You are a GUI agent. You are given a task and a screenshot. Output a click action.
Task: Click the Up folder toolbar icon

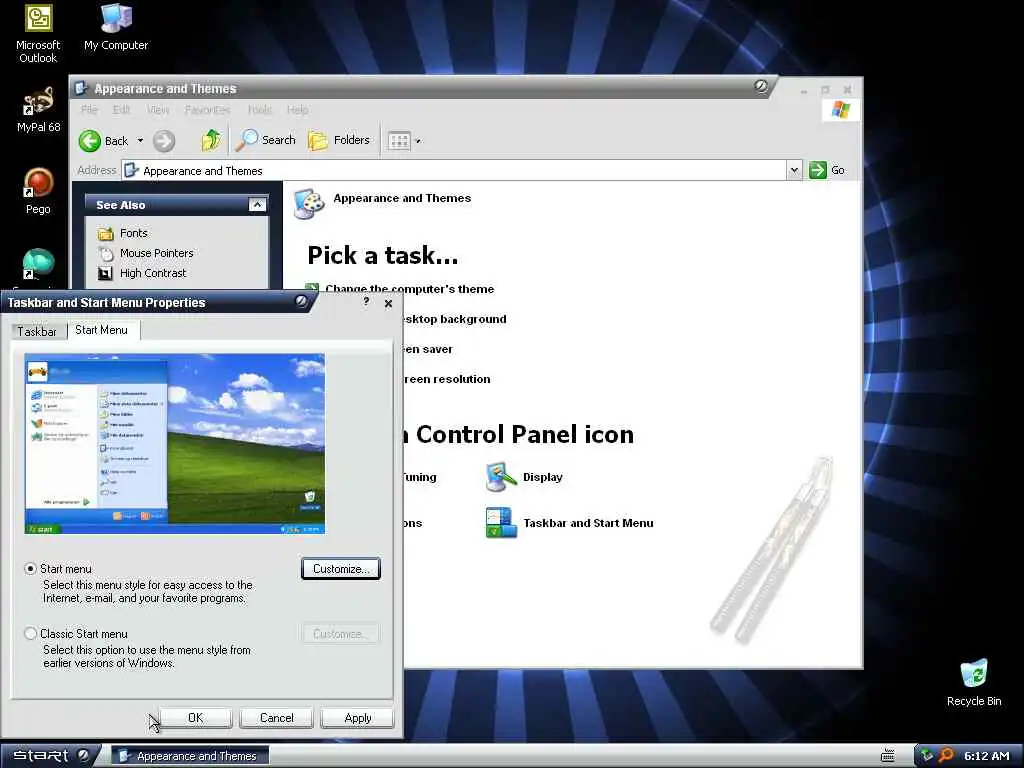(211, 140)
